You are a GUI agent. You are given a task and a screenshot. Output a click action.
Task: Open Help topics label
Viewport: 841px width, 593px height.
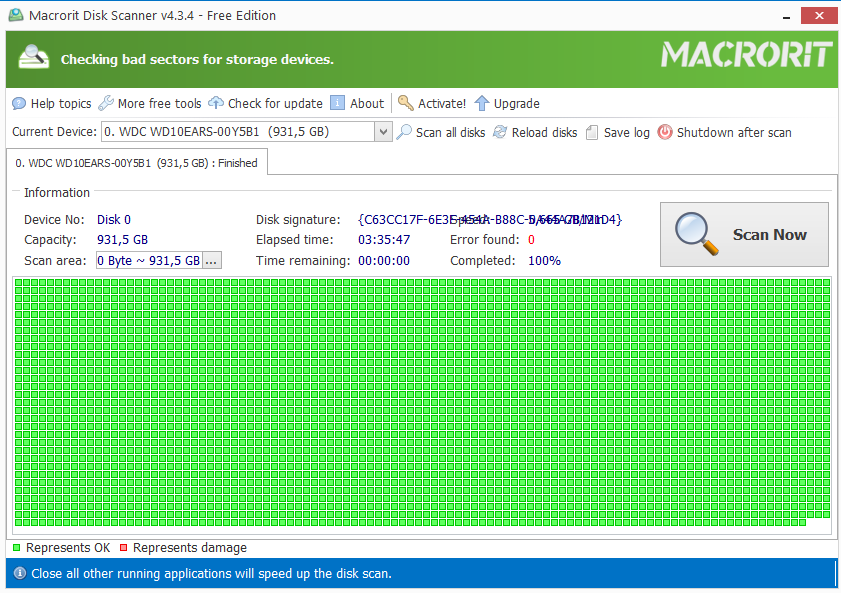[x=61, y=103]
